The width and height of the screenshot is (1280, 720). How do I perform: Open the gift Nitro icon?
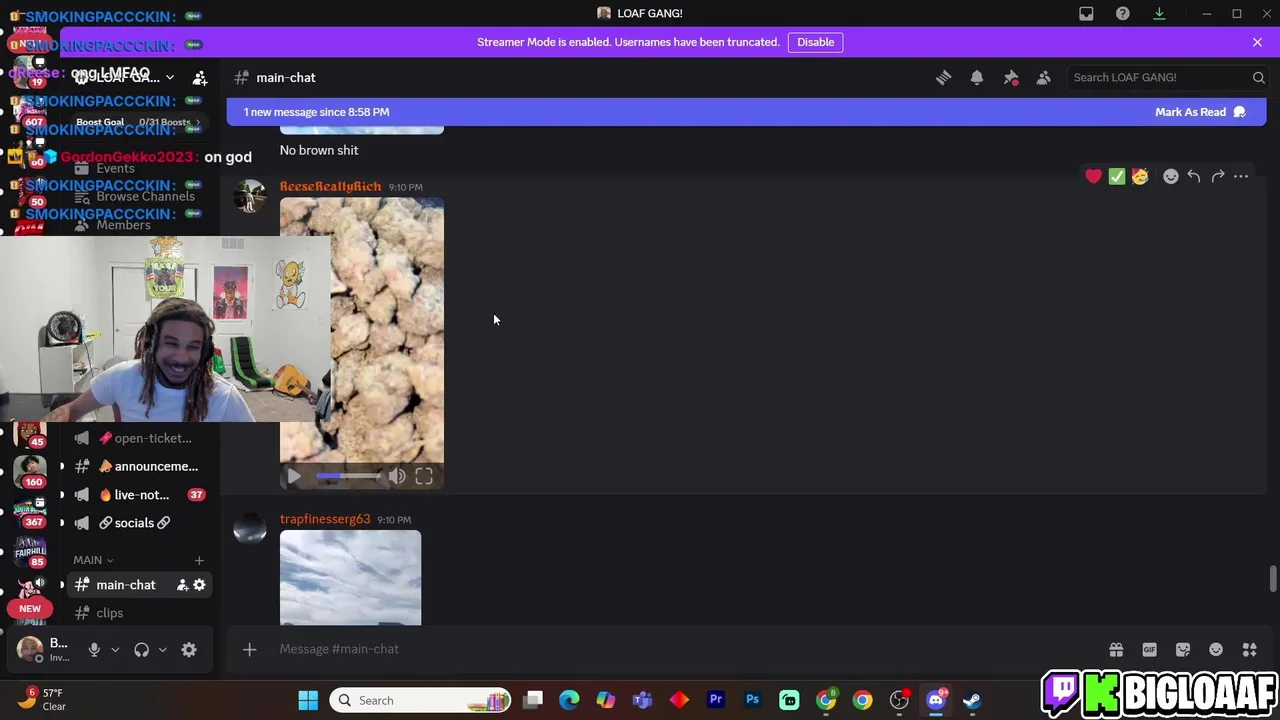(1116, 650)
